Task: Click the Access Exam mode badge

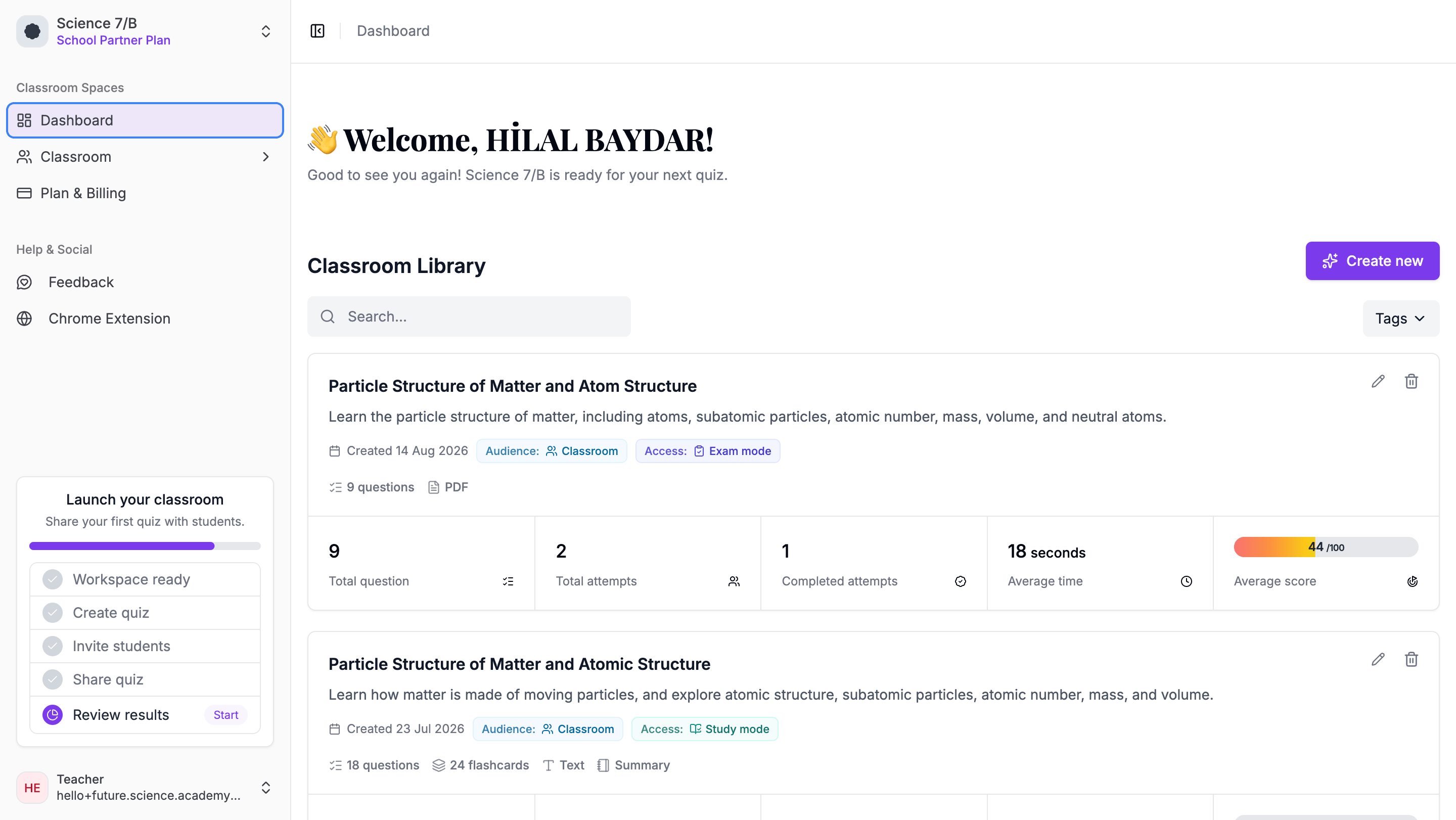Action: [x=707, y=451]
